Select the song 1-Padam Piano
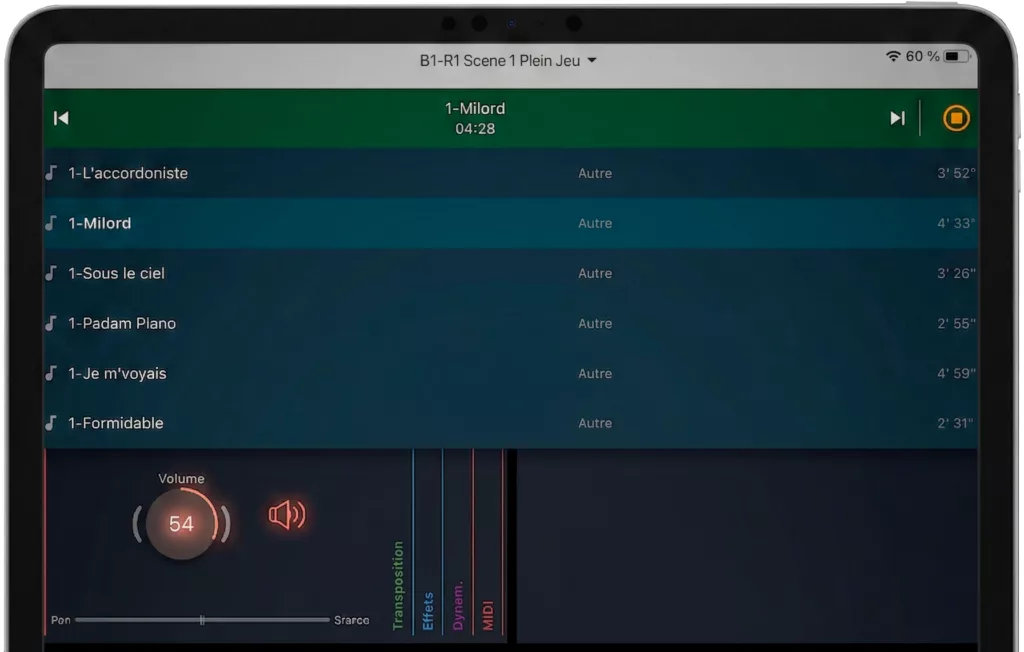The image size is (1024, 652). click(x=122, y=323)
